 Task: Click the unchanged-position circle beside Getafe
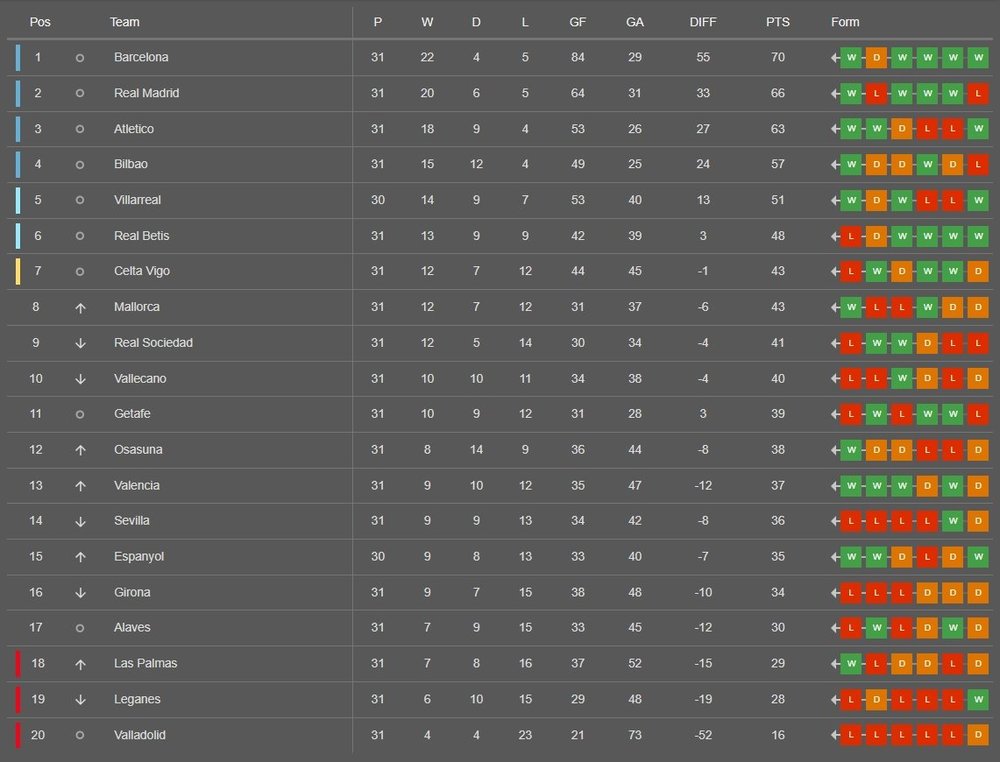click(80, 414)
